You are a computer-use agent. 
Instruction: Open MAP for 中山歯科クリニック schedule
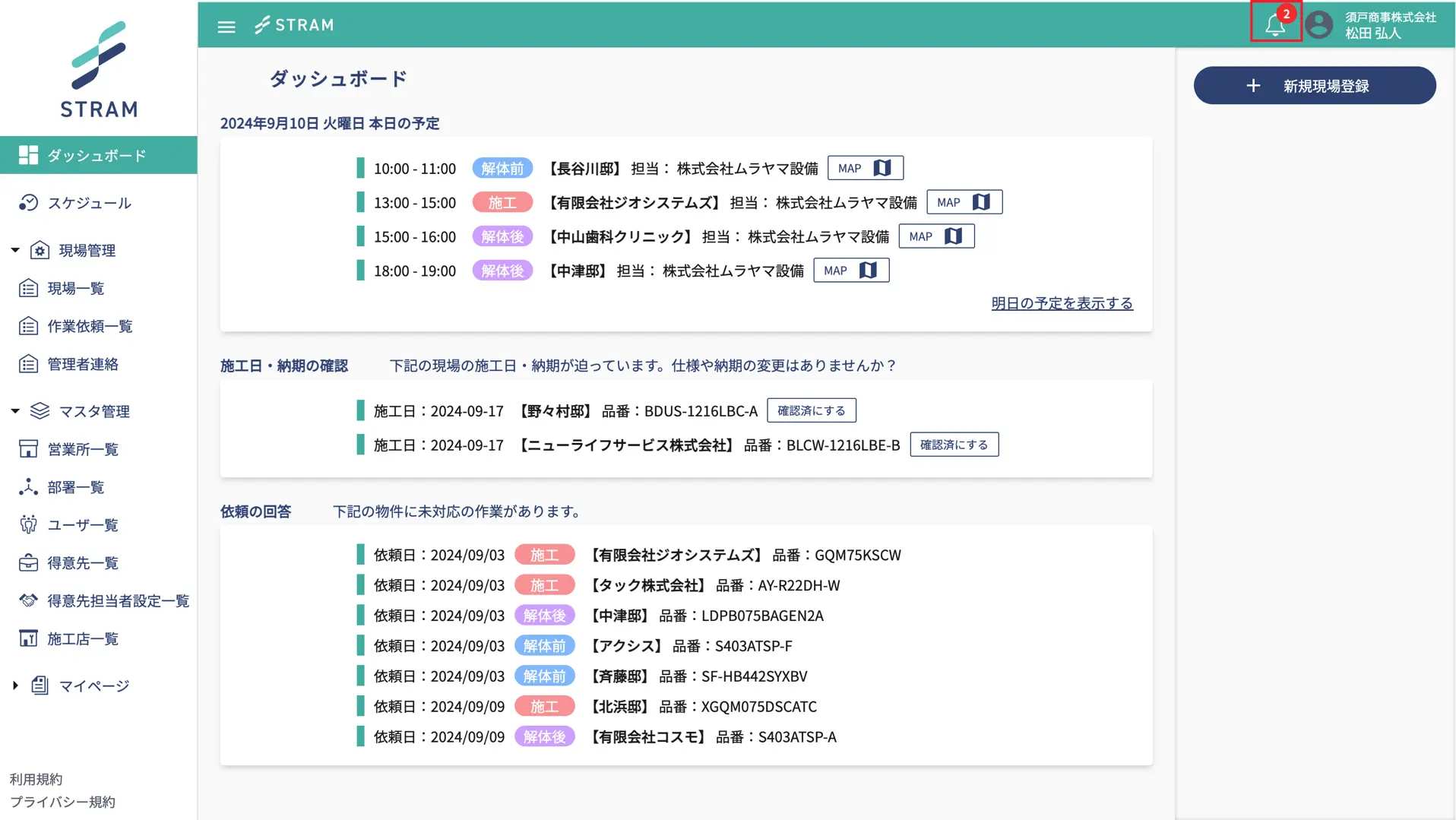(x=935, y=236)
